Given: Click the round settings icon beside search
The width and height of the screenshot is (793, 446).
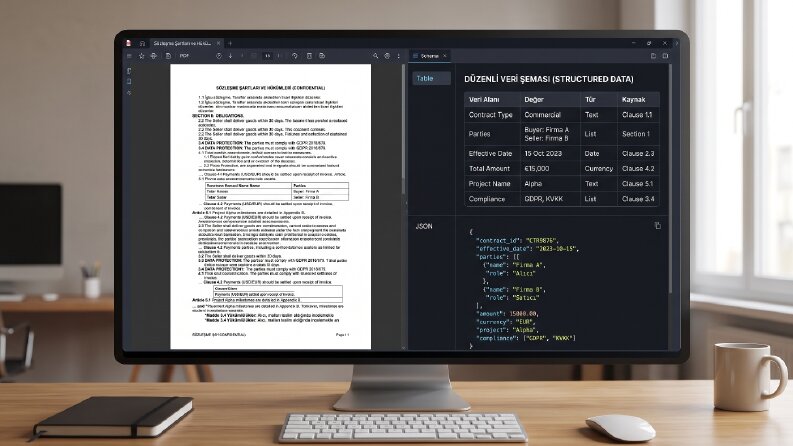Looking at the screenshot, I should (x=387, y=56).
